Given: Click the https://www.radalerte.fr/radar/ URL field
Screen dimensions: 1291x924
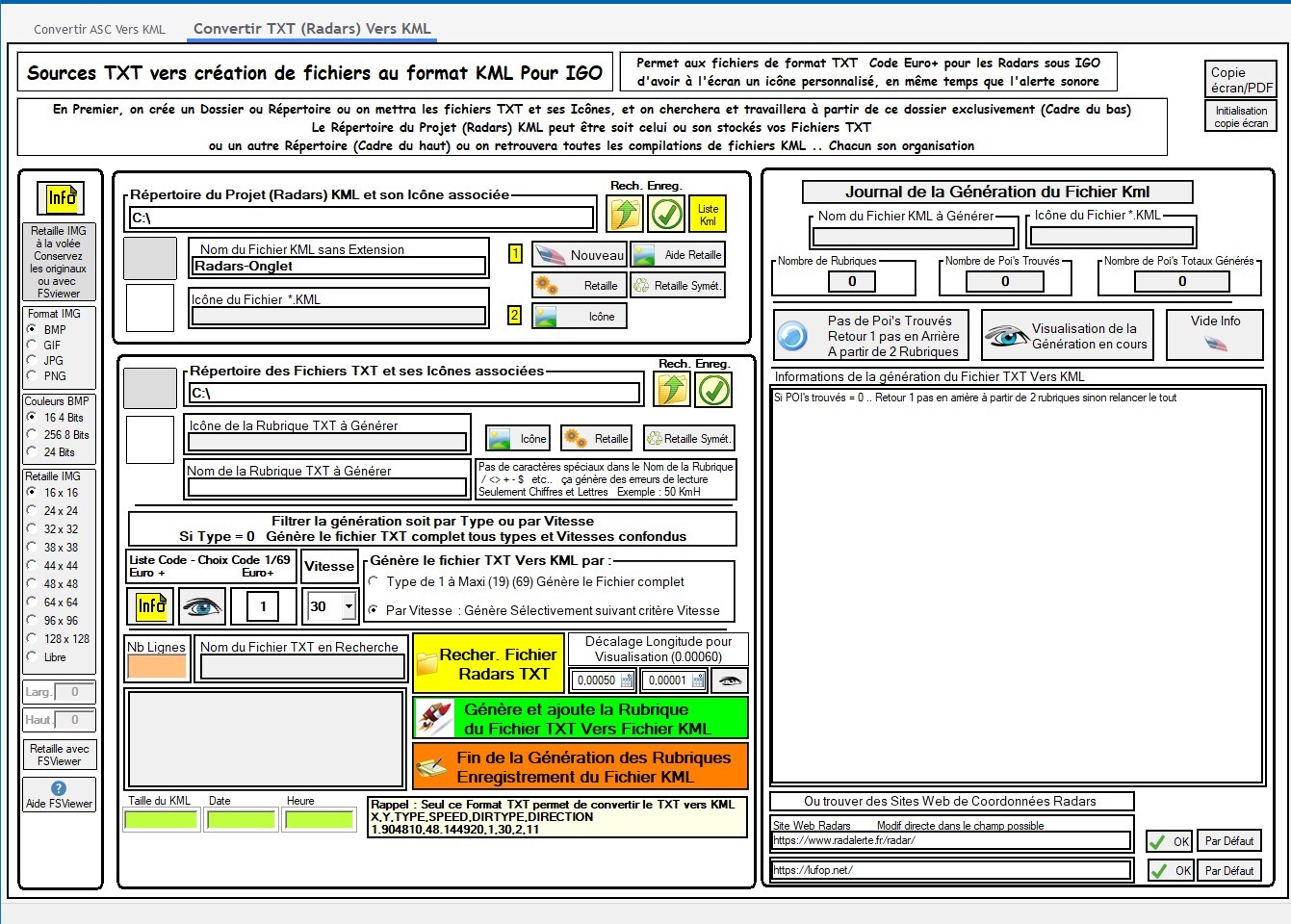Looking at the screenshot, I should click(951, 840).
